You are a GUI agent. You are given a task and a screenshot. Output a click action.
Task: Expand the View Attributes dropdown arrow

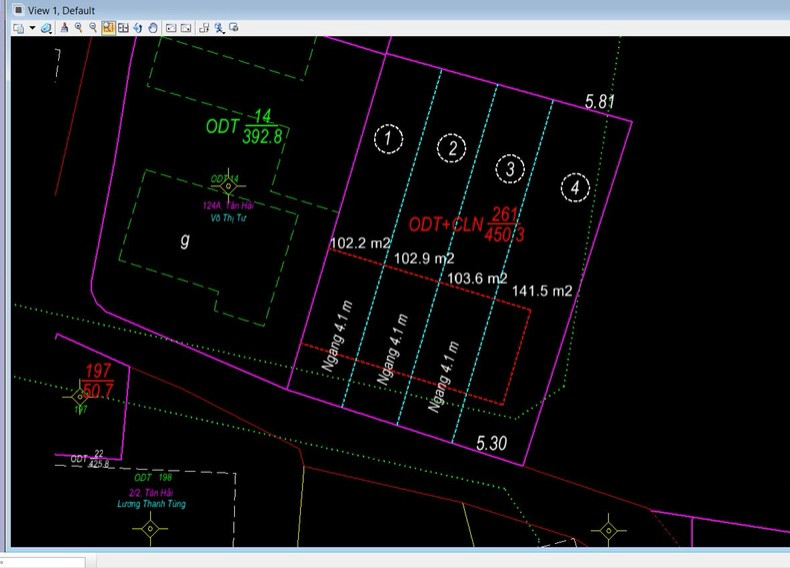[x=32, y=28]
